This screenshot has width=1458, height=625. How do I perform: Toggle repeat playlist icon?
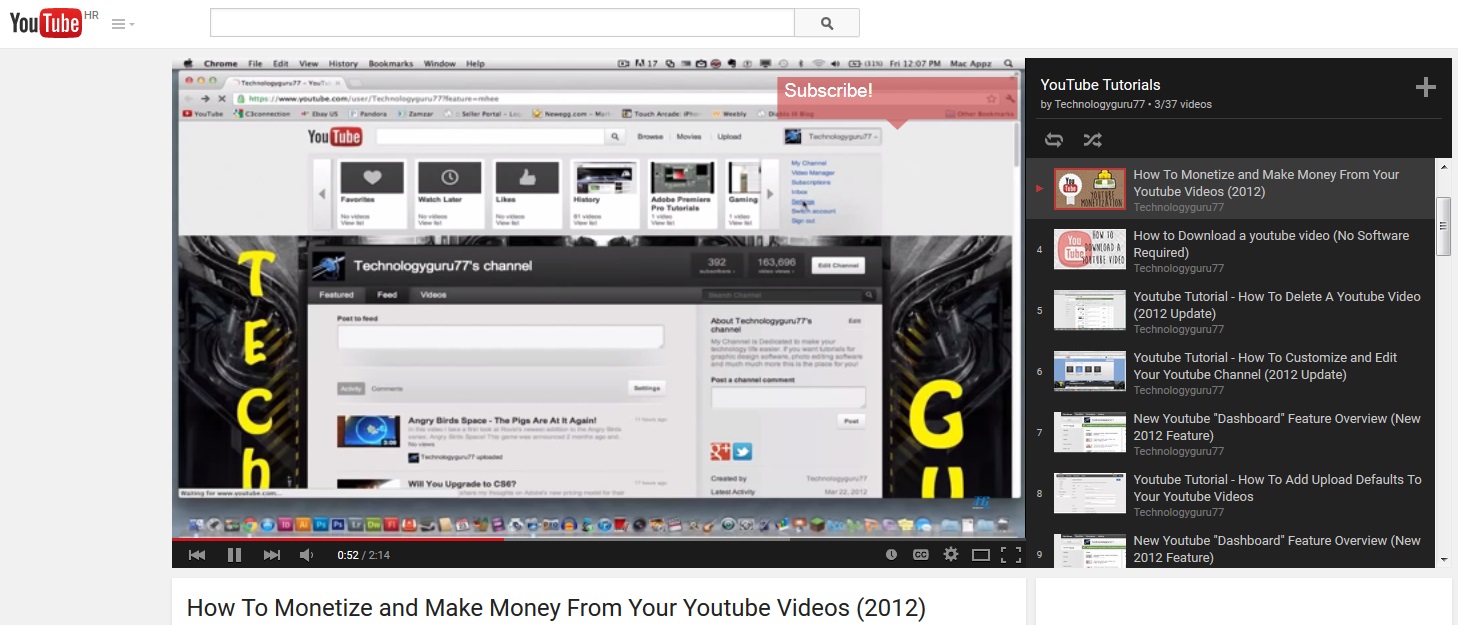point(1054,140)
